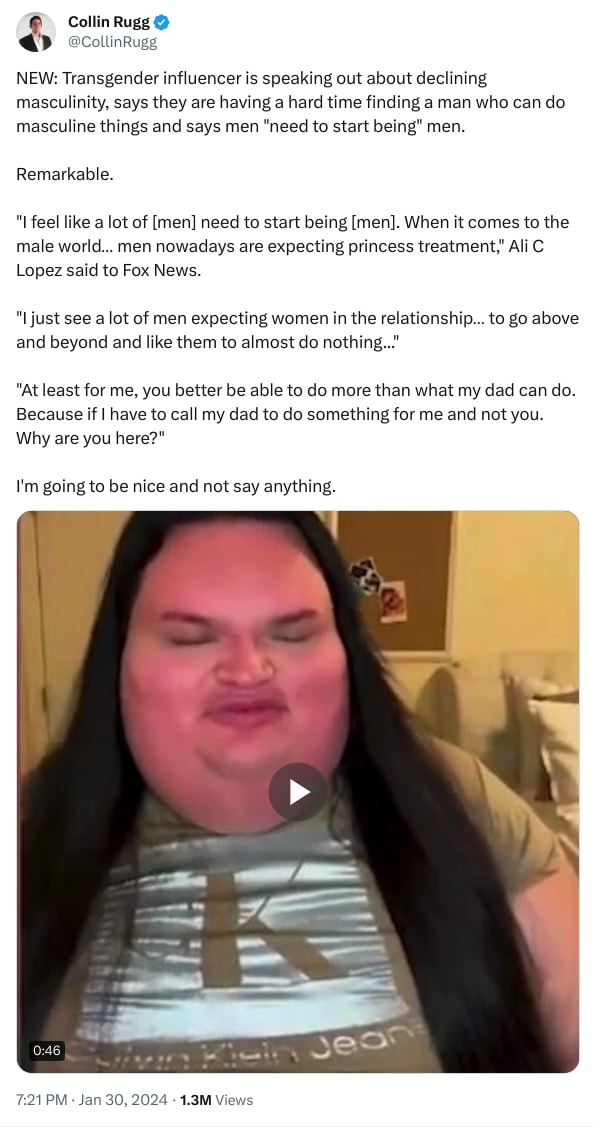This screenshot has width=611, height=1127.
Task: Click the word Remarkable.
Action: point(65,174)
